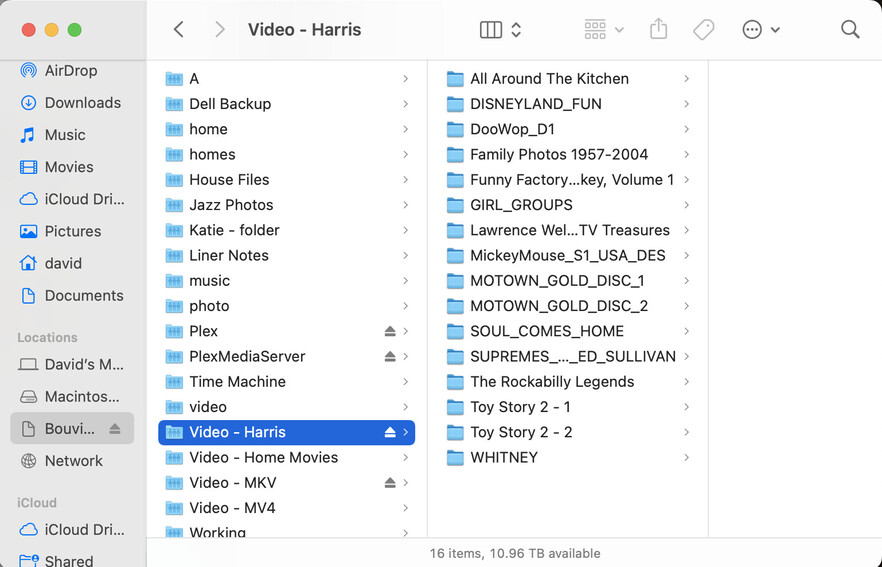Expand the photo folder chevron
882x567 pixels.
click(406, 306)
